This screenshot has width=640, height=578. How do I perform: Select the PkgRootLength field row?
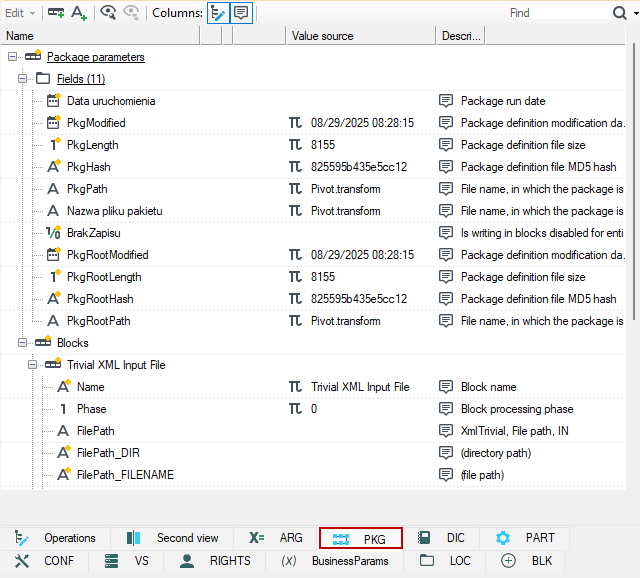pos(313,277)
